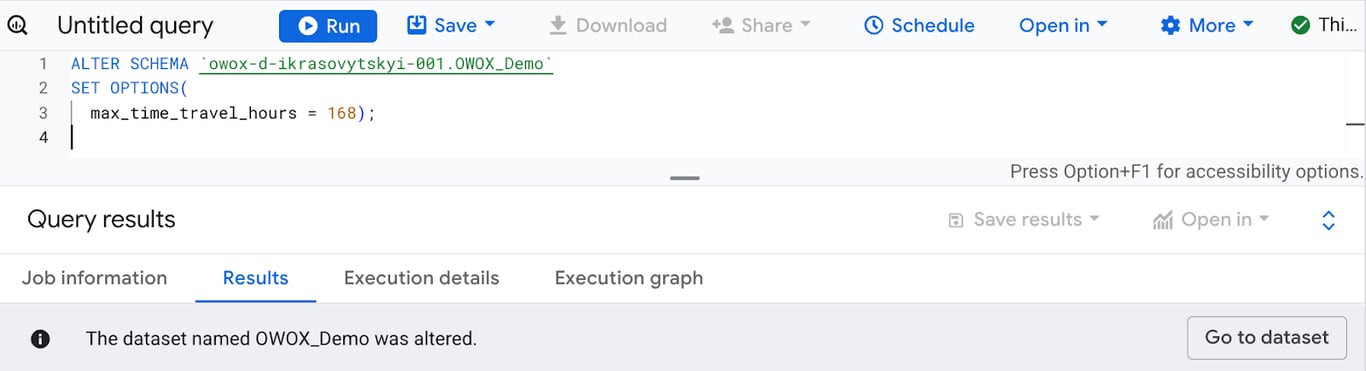Click the value 168 in the editor

[x=341, y=113]
